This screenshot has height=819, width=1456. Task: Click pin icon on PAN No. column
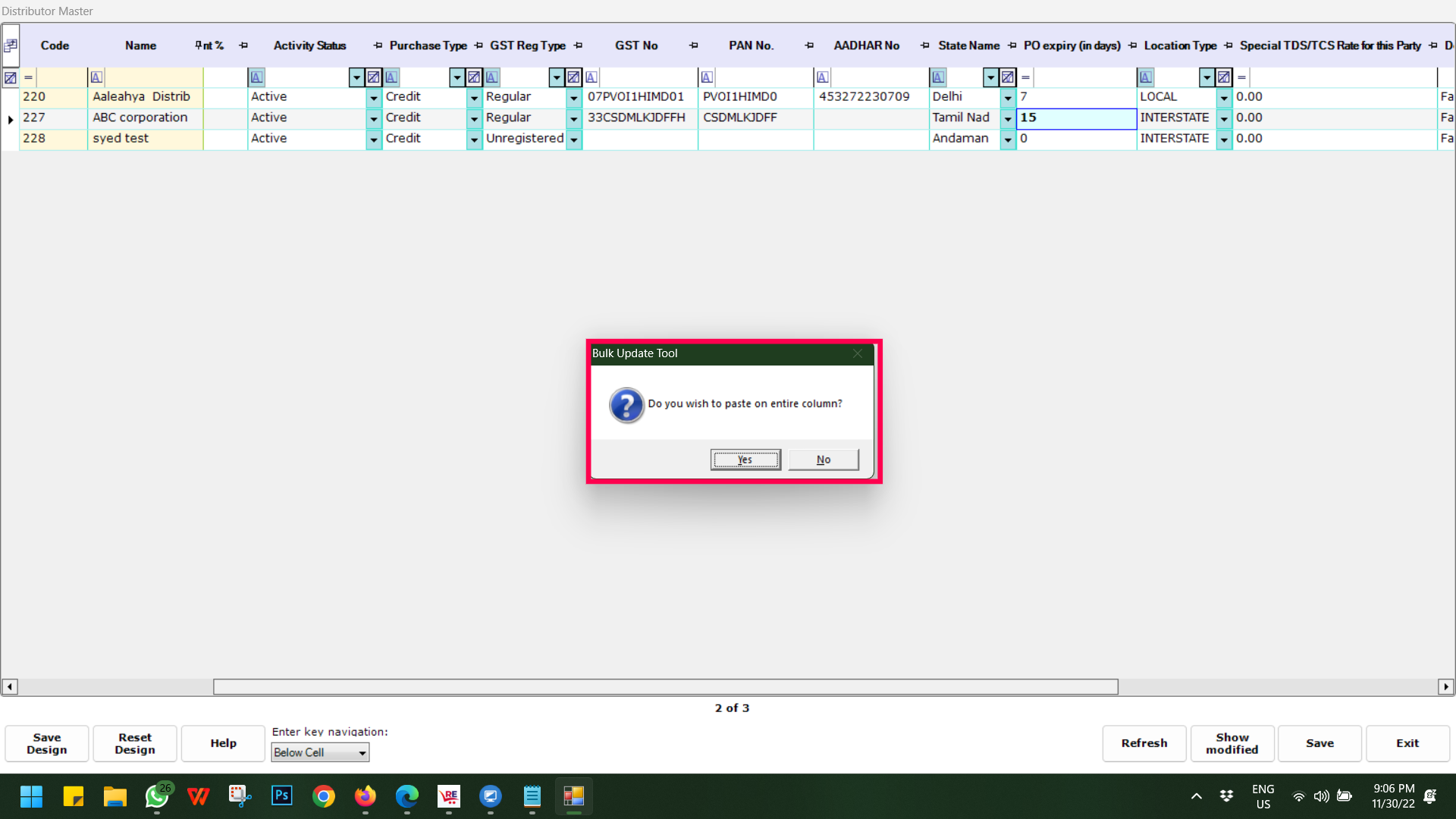[x=809, y=45]
